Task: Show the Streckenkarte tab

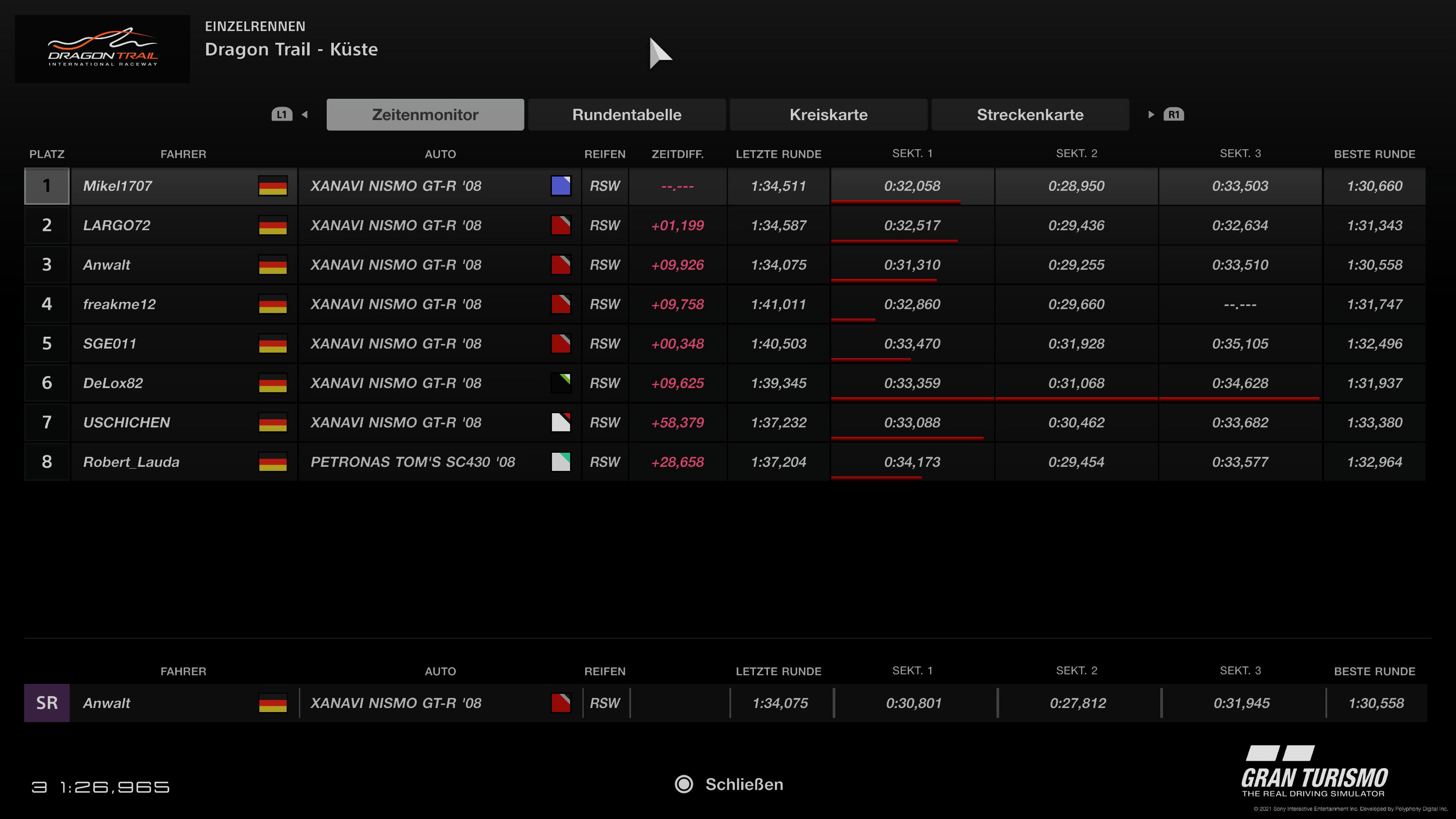Action: click(1030, 115)
